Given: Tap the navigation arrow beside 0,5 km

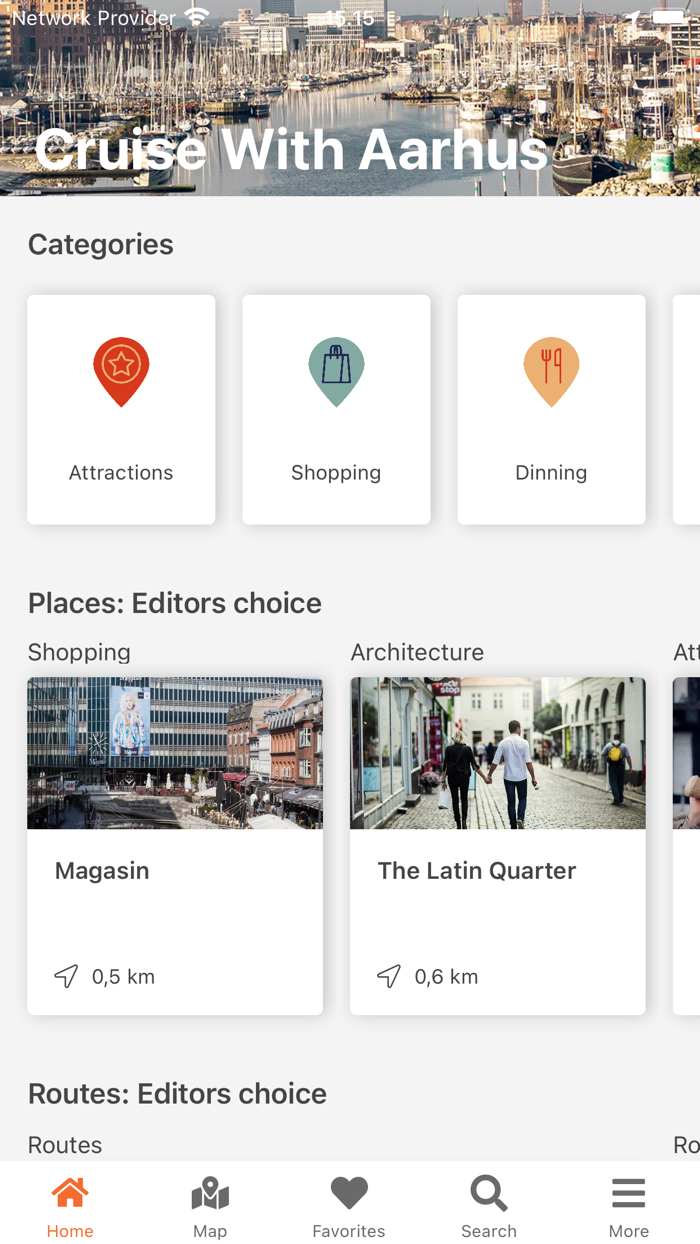Looking at the screenshot, I should pos(66,976).
